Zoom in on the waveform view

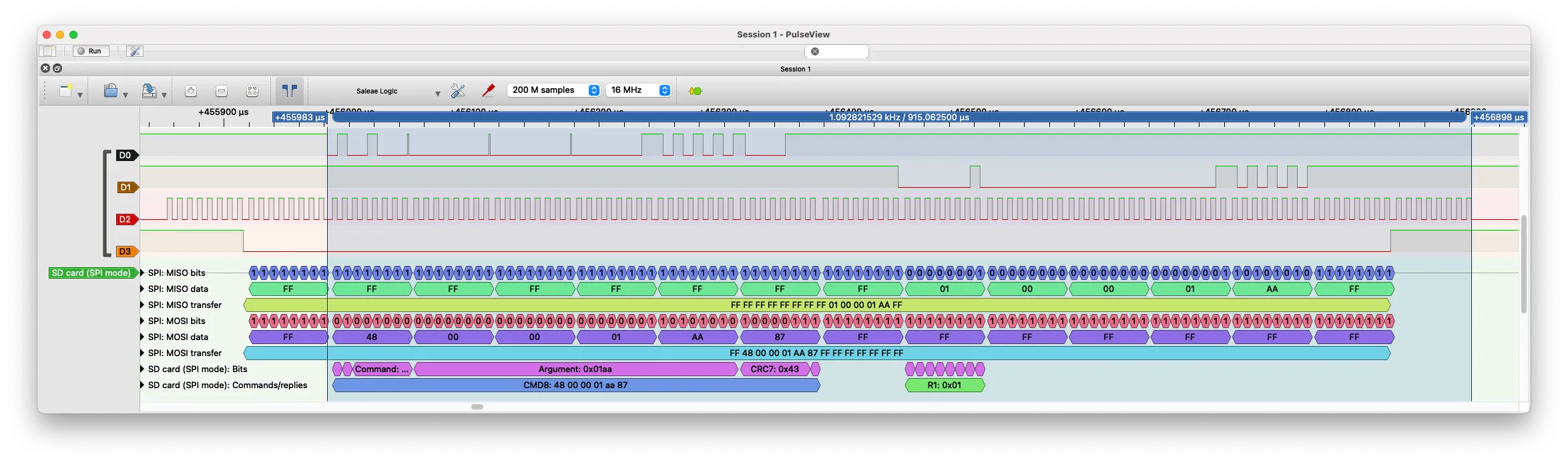tap(191, 91)
